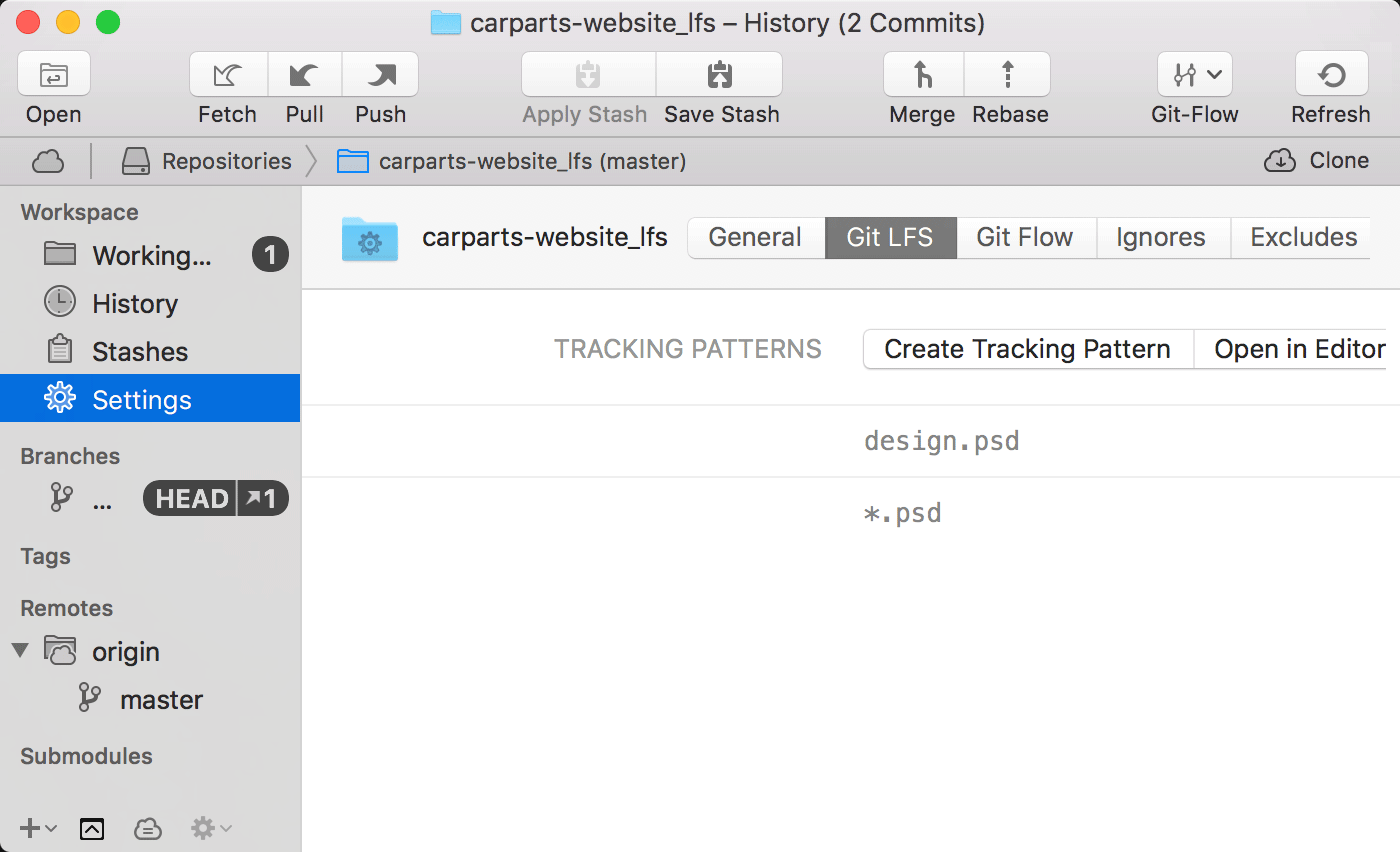
Task: Select the Pull icon
Action: point(304,74)
